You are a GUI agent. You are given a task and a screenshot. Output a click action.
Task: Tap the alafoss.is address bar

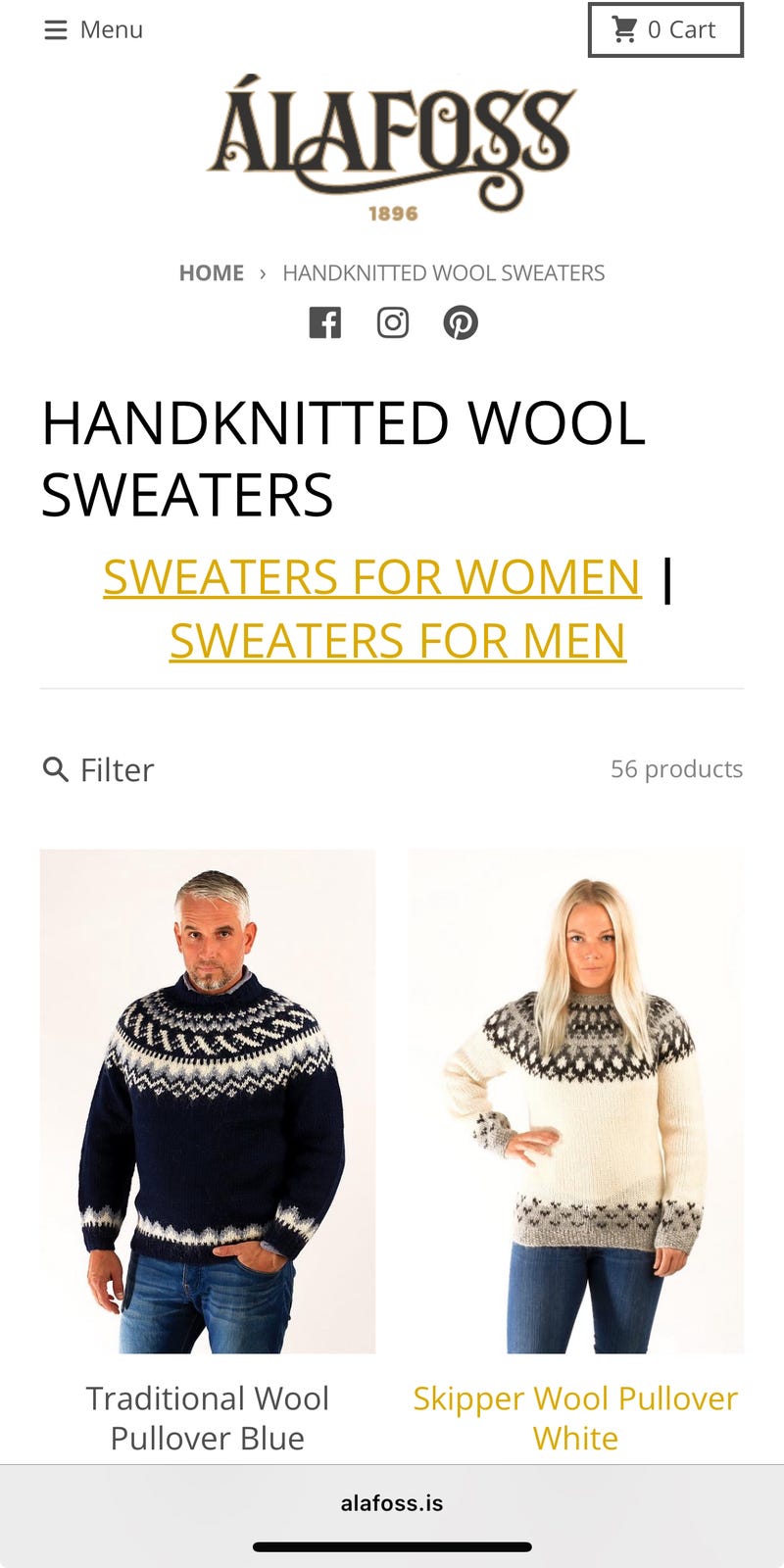392,1503
